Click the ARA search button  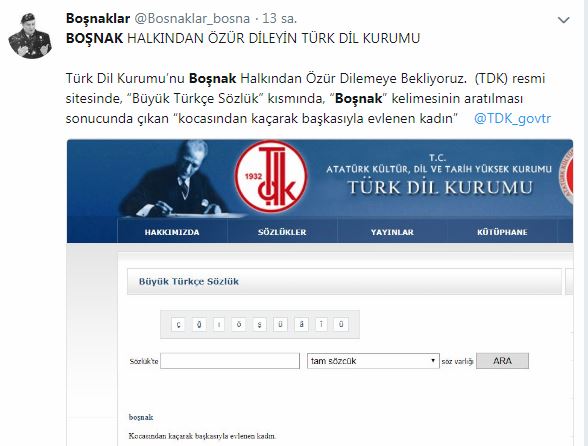click(x=502, y=361)
